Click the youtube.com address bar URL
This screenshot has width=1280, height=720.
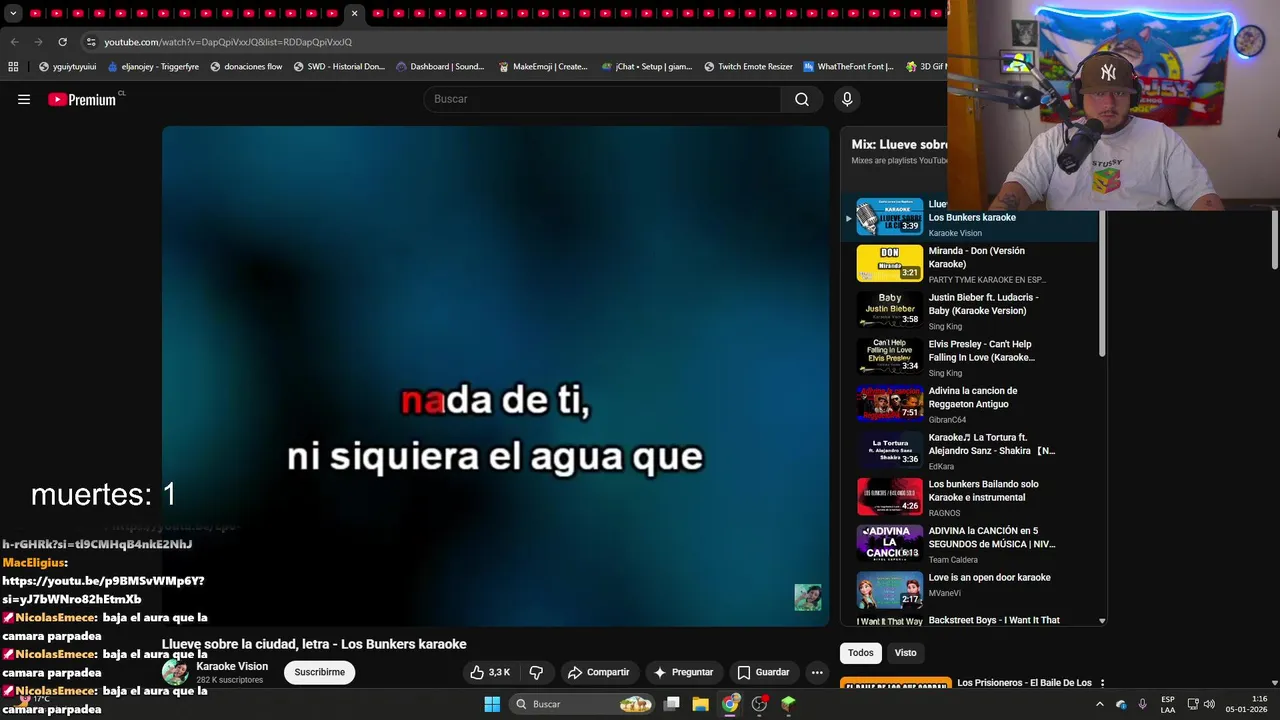228,42
